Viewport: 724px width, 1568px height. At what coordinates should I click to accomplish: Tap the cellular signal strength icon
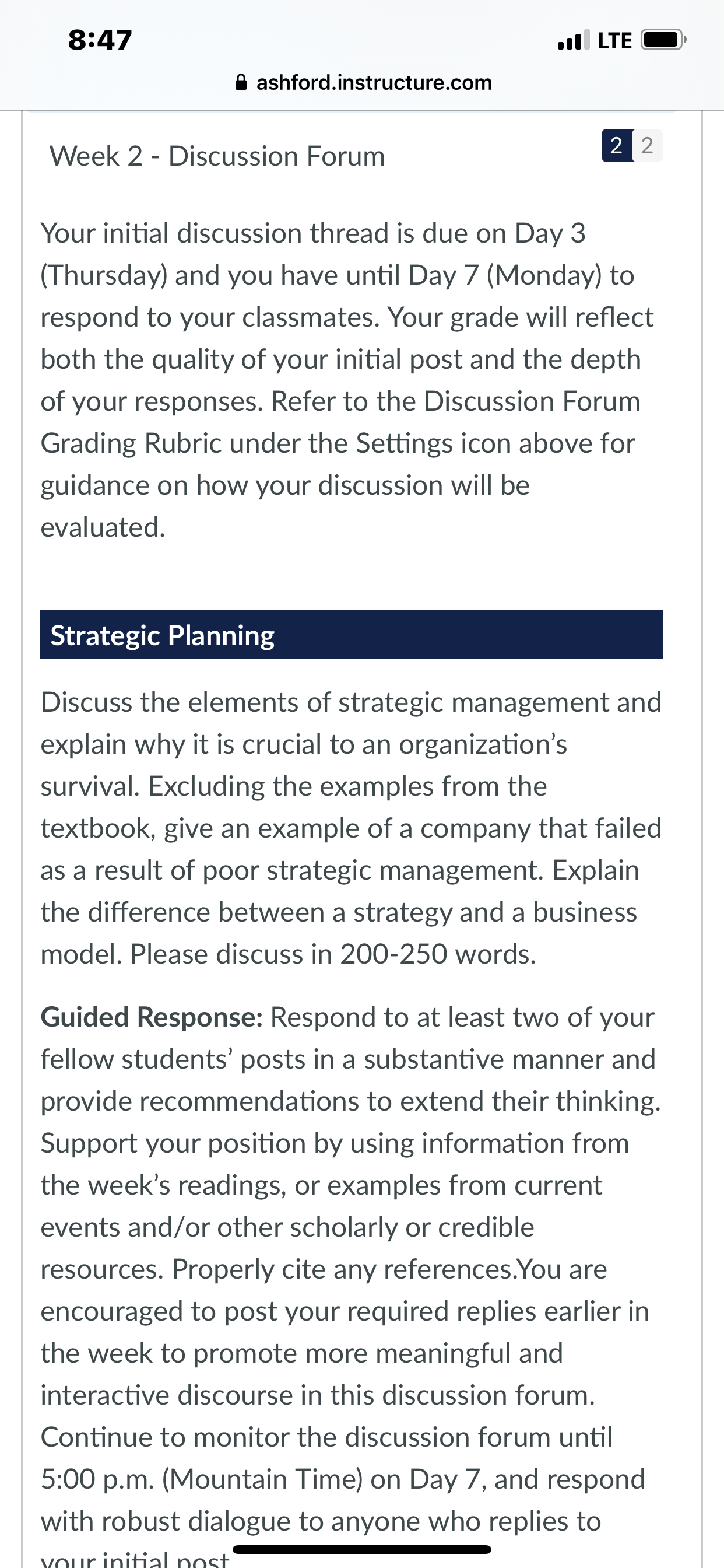coord(573,40)
